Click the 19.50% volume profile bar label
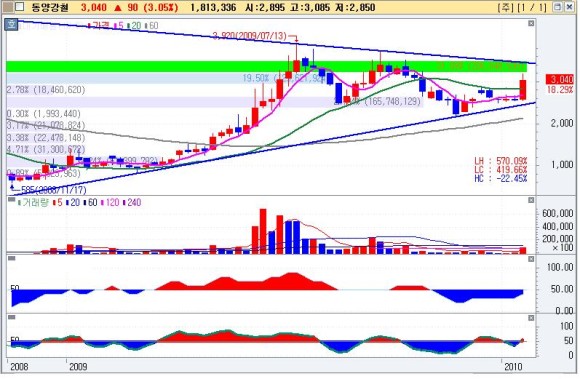 point(283,78)
